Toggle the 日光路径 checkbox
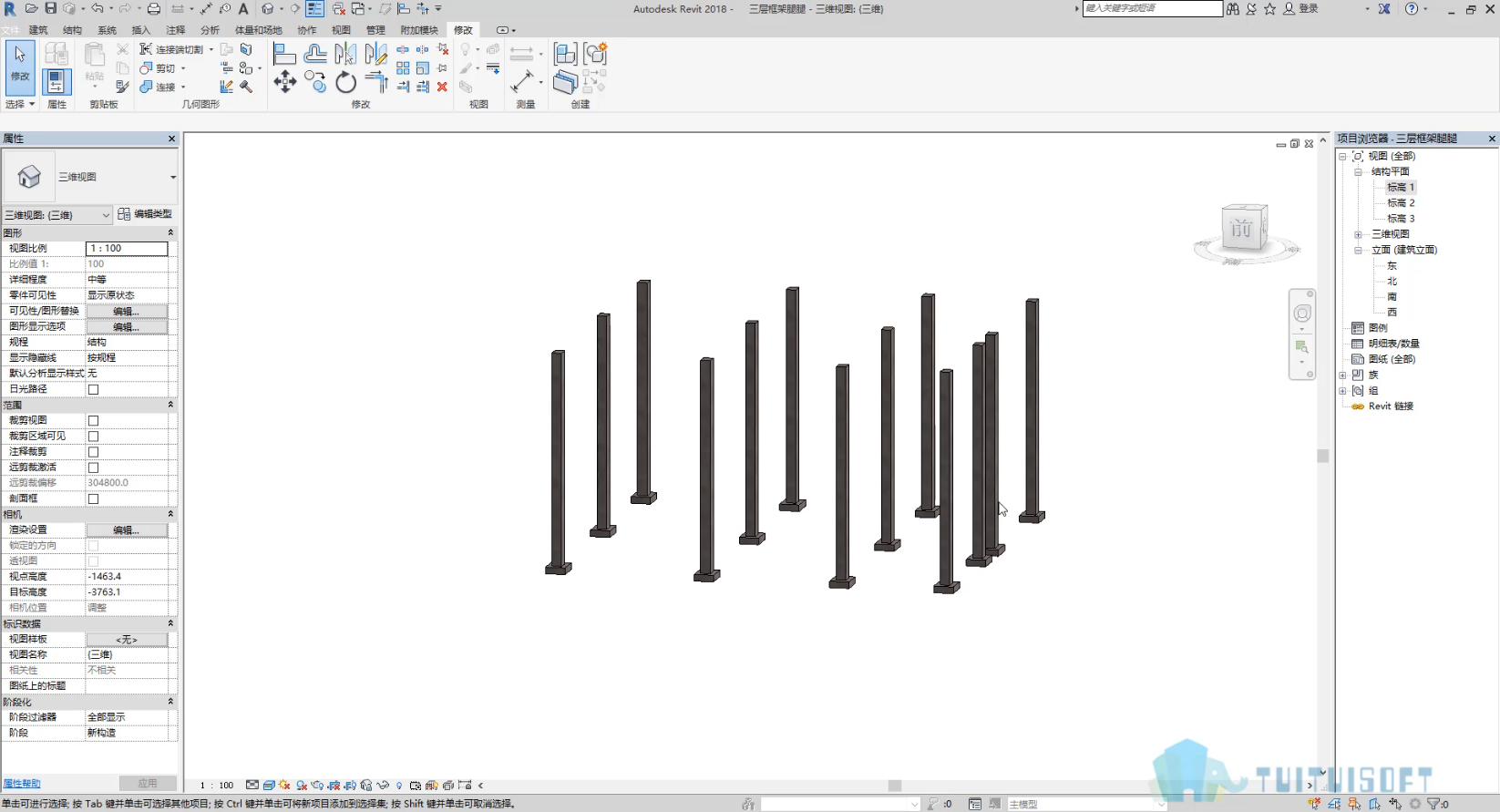This screenshot has width=1500, height=812. (93, 389)
